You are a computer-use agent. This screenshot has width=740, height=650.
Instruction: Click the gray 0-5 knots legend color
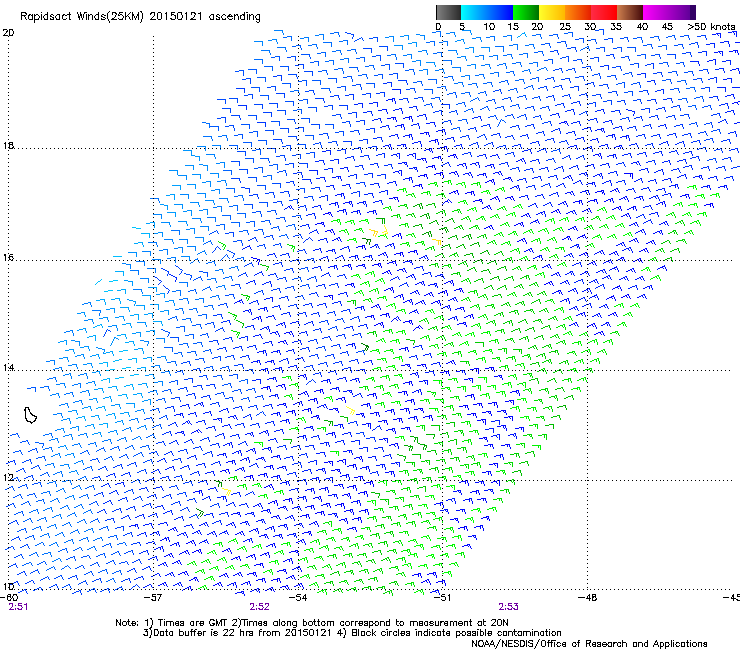tap(448, 12)
